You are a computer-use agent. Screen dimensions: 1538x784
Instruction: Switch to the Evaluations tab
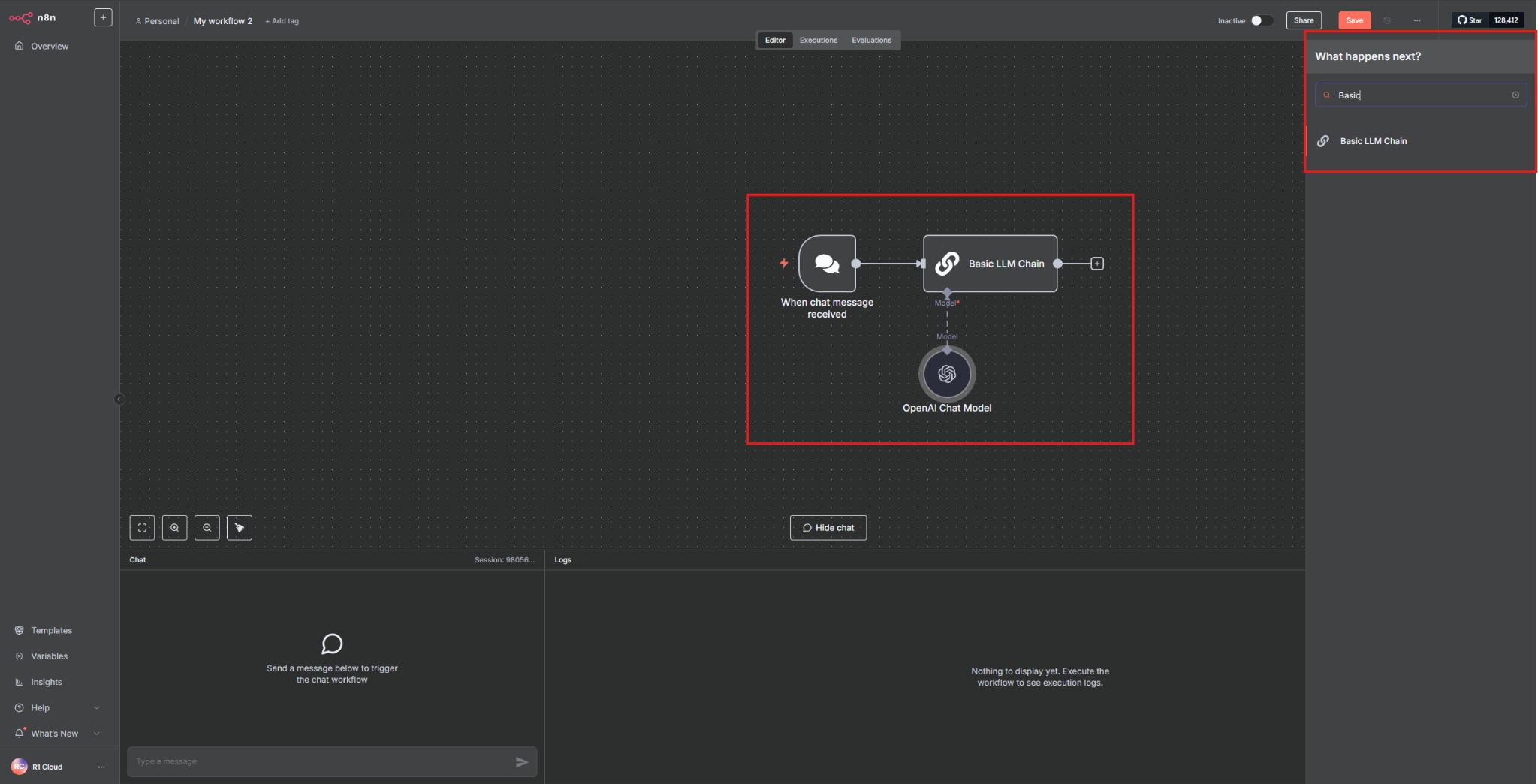871,41
